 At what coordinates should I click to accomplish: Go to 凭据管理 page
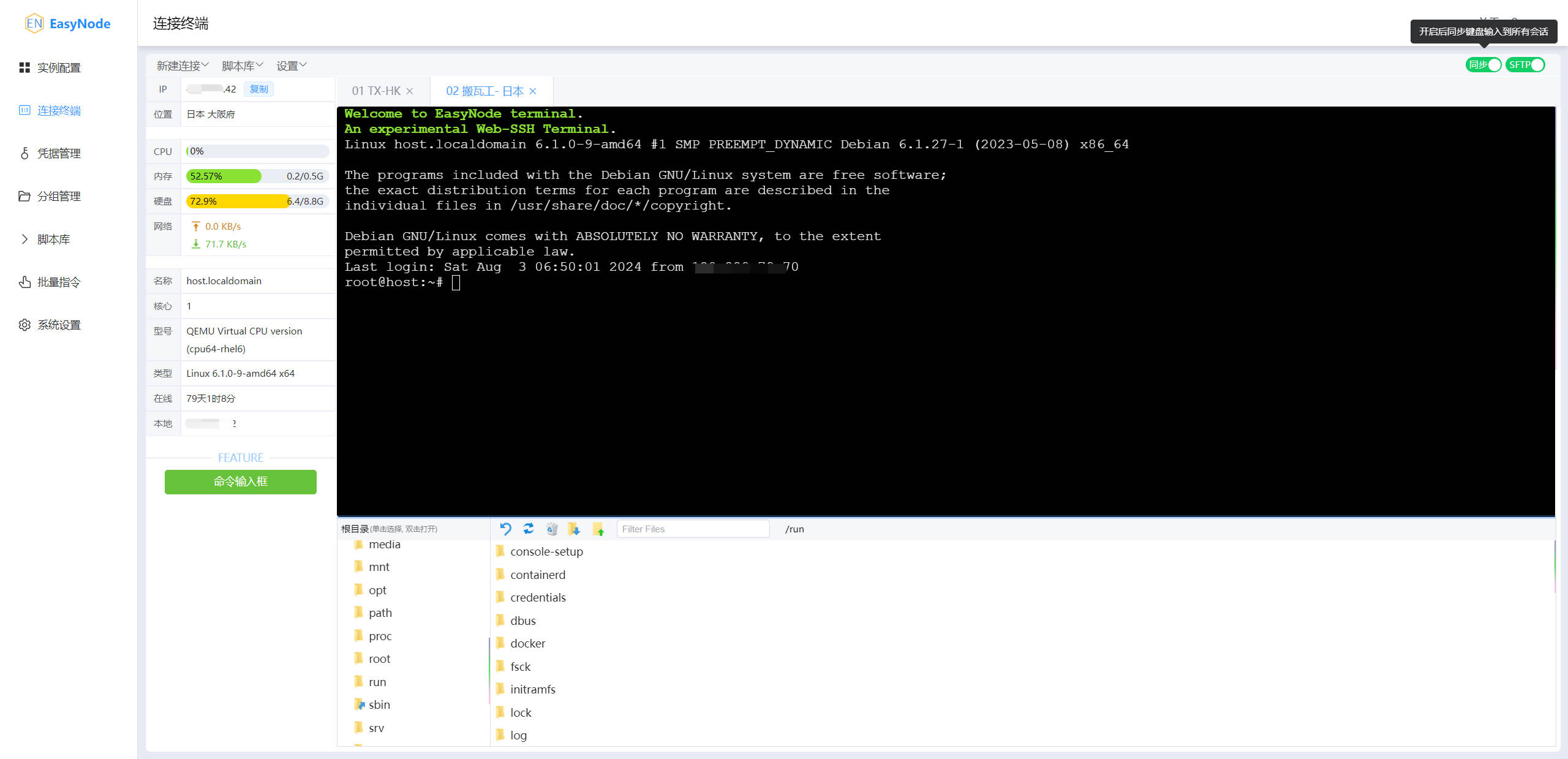[x=59, y=153]
